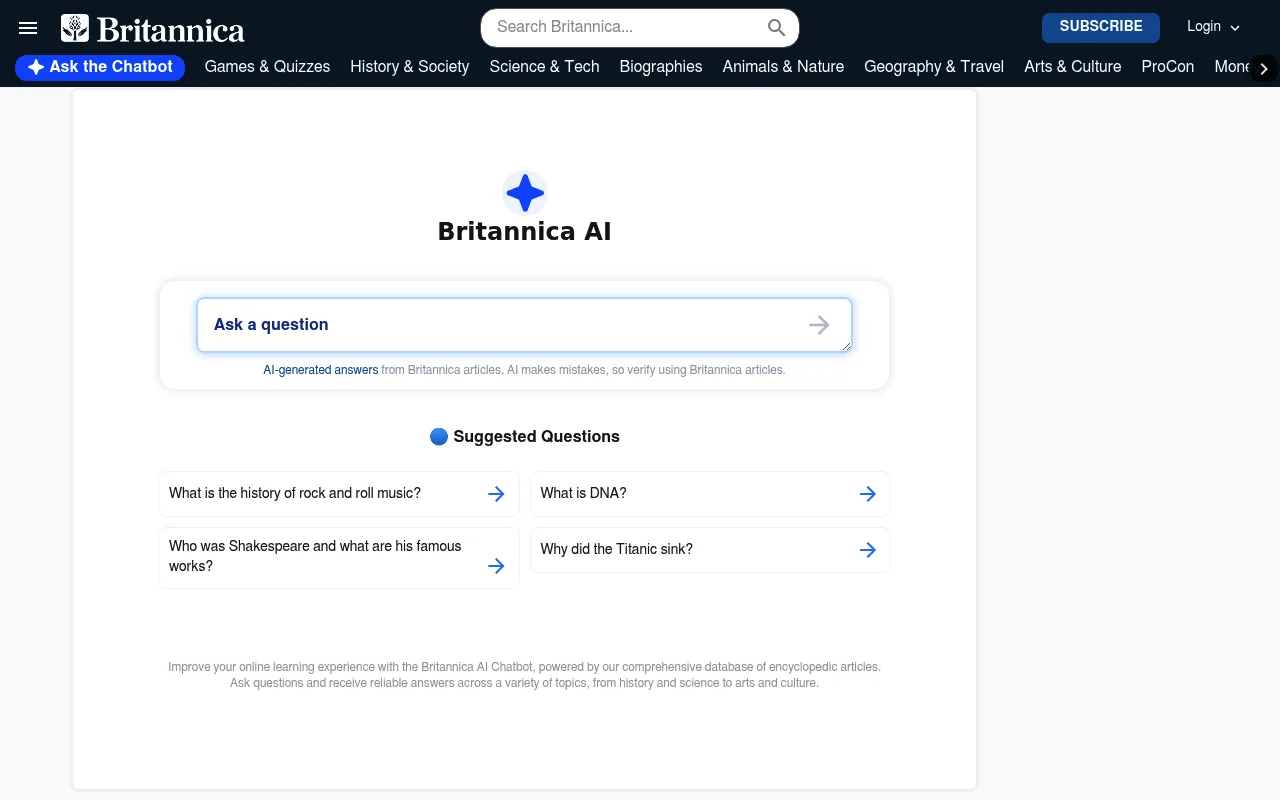Open History & Society menu
The image size is (1280, 800).
pyautogui.click(x=410, y=67)
